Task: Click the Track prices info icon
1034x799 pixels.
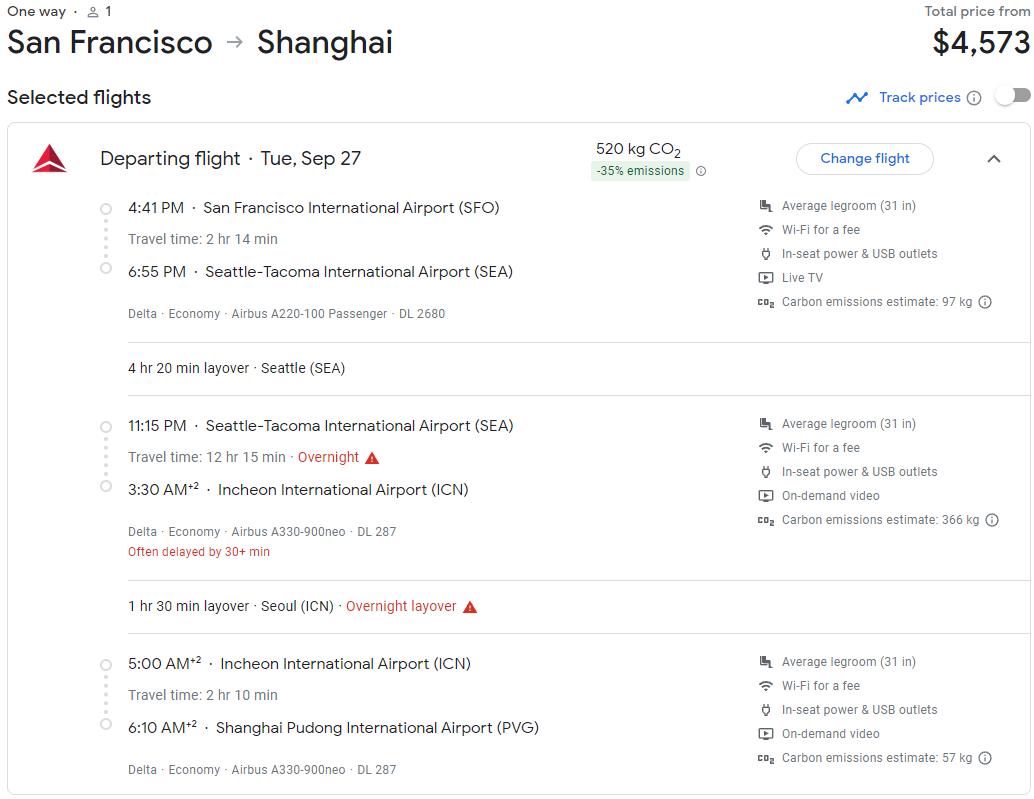Action: 974,98
